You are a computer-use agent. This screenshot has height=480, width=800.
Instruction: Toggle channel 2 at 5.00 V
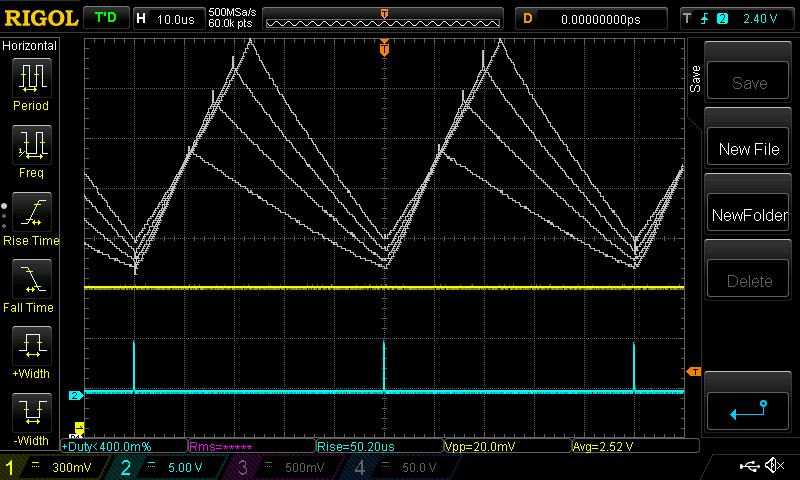(170, 467)
